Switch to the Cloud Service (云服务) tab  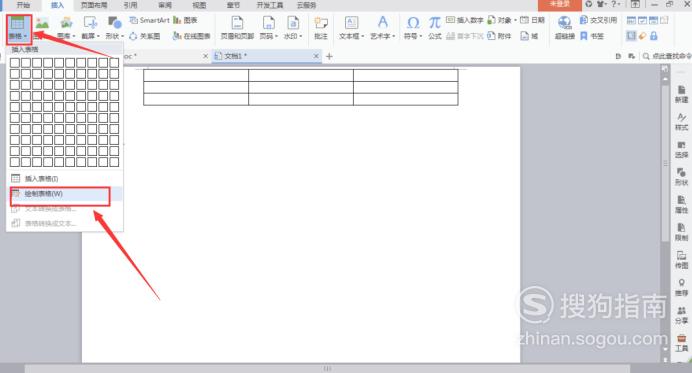pyautogui.click(x=306, y=5)
